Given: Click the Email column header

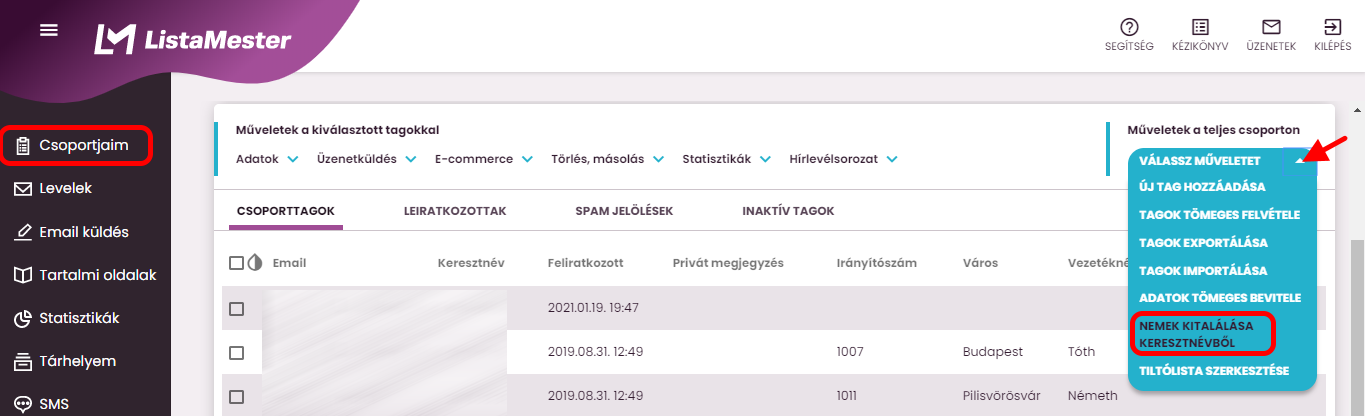Looking at the screenshot, I should pyautogui.click(x=289, y=263).
